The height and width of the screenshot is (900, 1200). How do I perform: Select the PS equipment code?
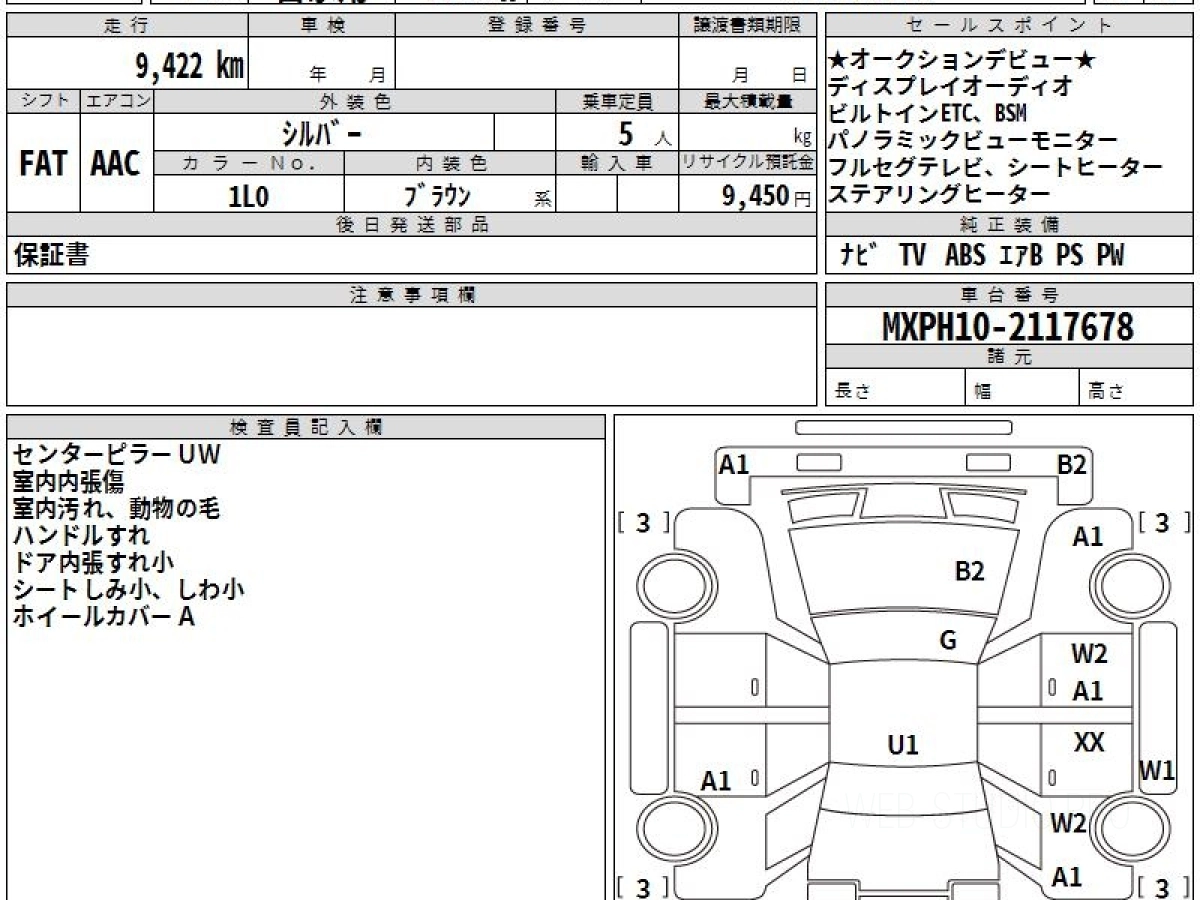(1069, 255)
